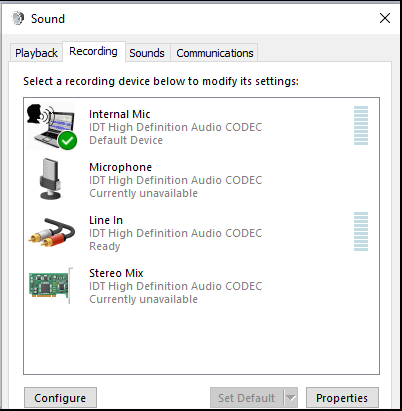This screenshot has height=411, width=402.
Task: Switch to the Playback tab
Action: [36, 53]
